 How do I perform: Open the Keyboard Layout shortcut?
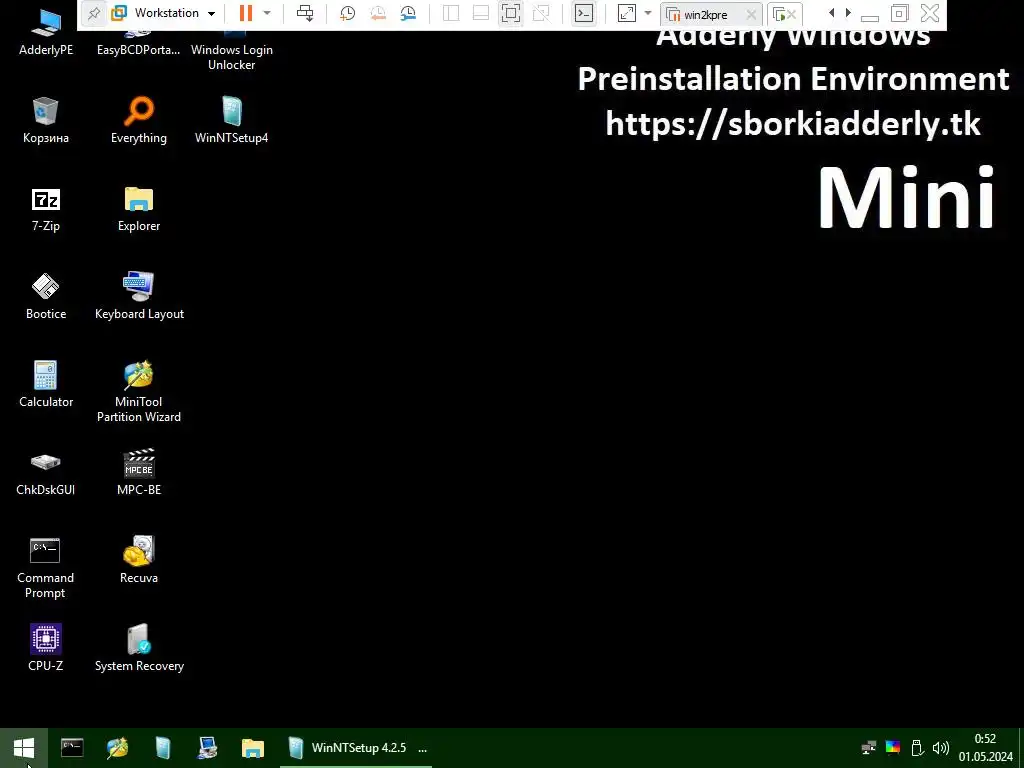coord(139,297)
